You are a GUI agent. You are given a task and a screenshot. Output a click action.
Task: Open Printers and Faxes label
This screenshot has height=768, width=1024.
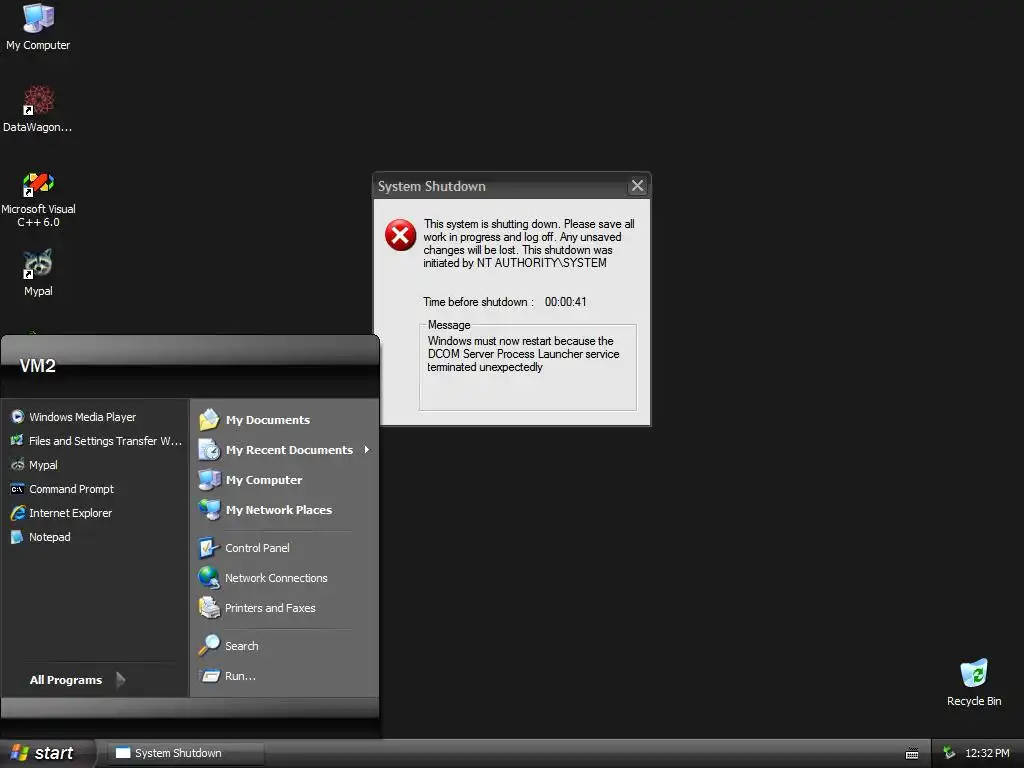[270, 608]
